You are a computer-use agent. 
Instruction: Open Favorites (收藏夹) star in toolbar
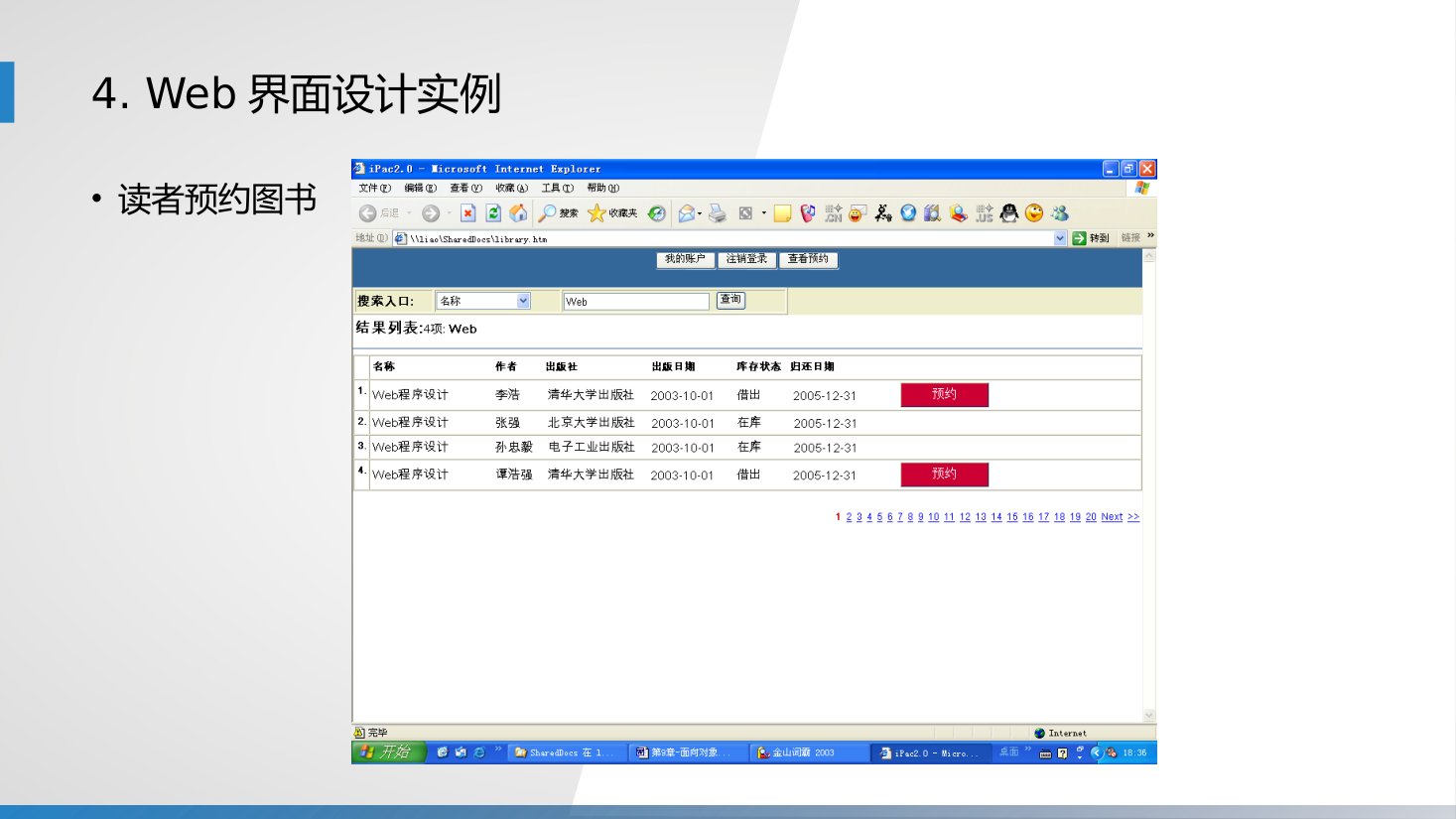[x=612, y=213]
